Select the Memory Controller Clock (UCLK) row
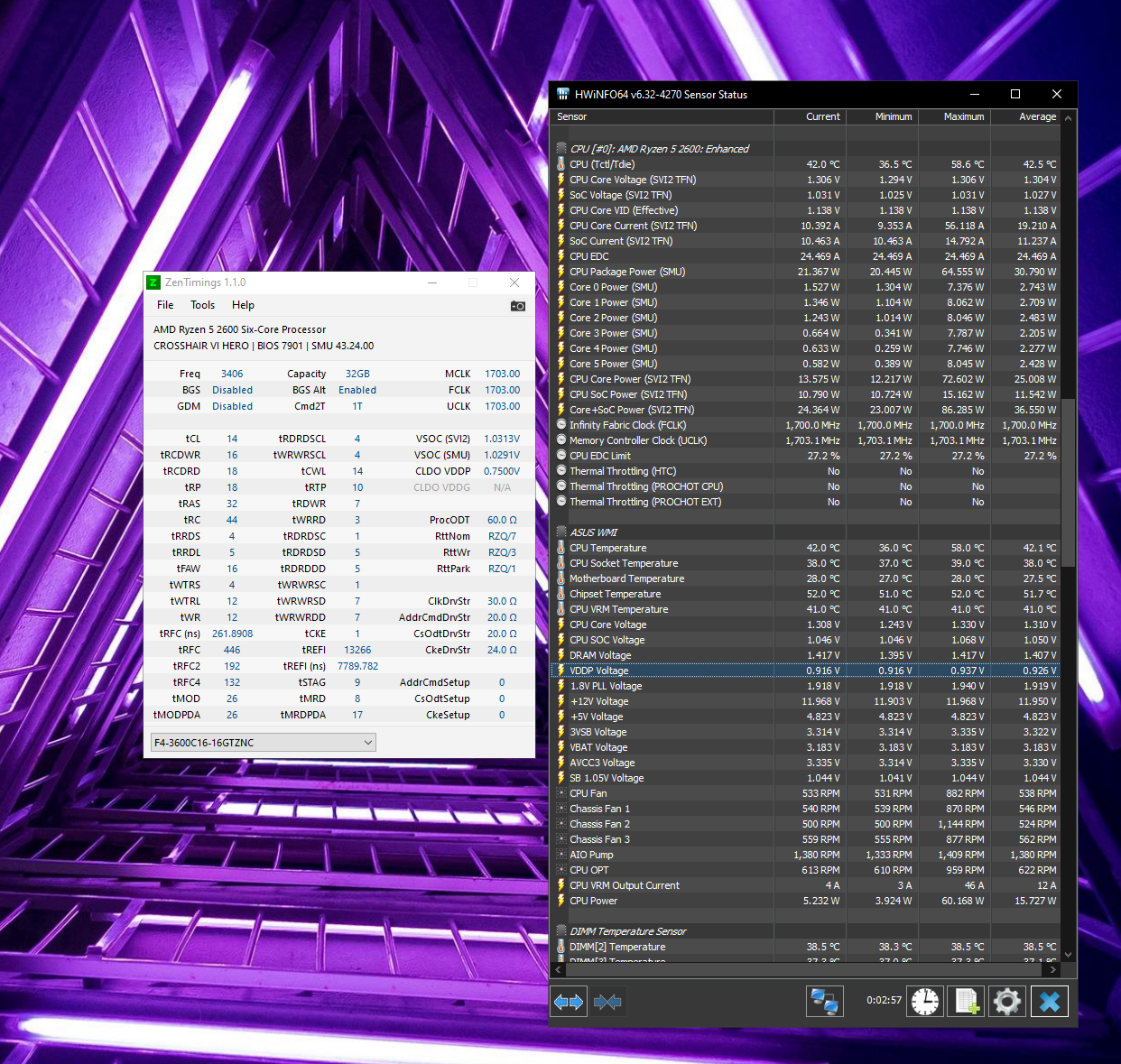Viewport: 1121px width, 1064px height. pyautogui.click(x=805, y=440)
